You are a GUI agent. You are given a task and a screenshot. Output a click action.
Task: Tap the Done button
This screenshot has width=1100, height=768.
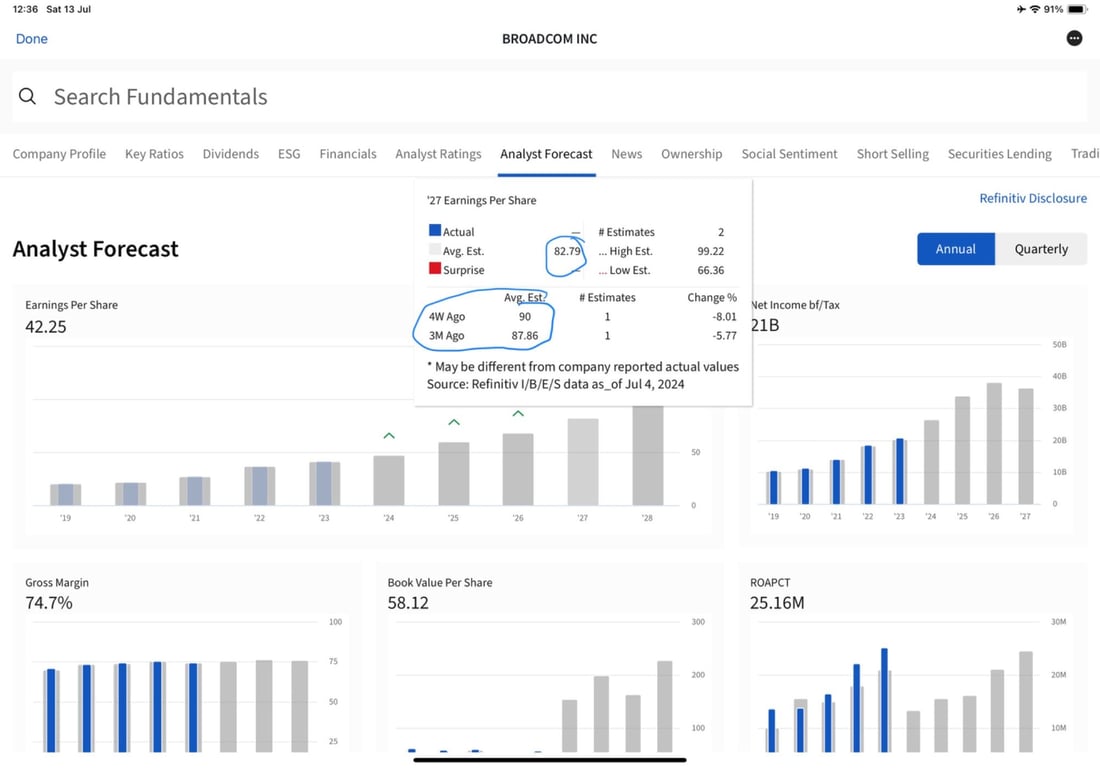[32, 39]
